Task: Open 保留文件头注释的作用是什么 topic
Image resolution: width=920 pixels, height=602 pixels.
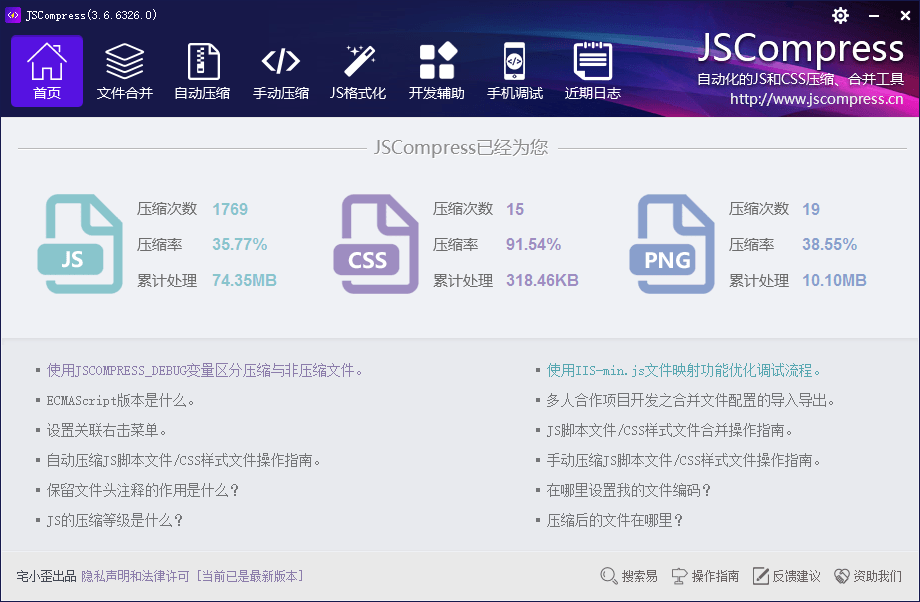Action: (143, 491)
